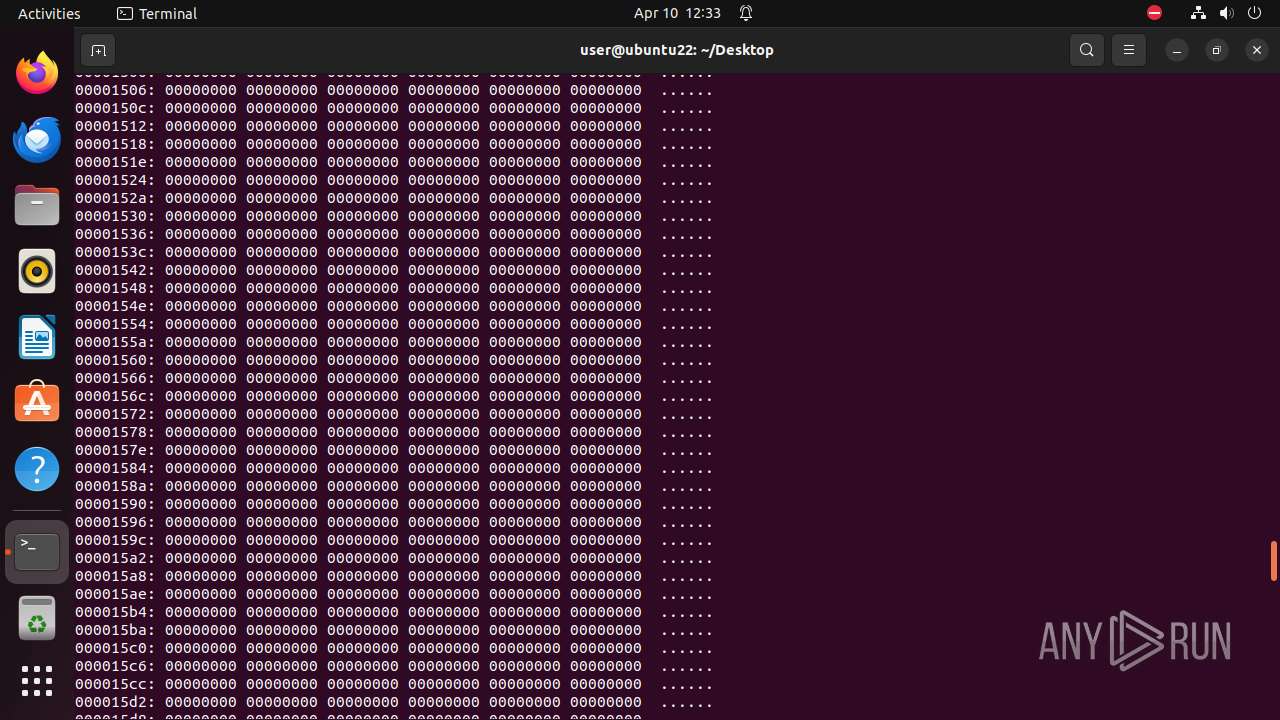
Task: Open the Files manager in the dock
Action: click(x=37, y=205)
